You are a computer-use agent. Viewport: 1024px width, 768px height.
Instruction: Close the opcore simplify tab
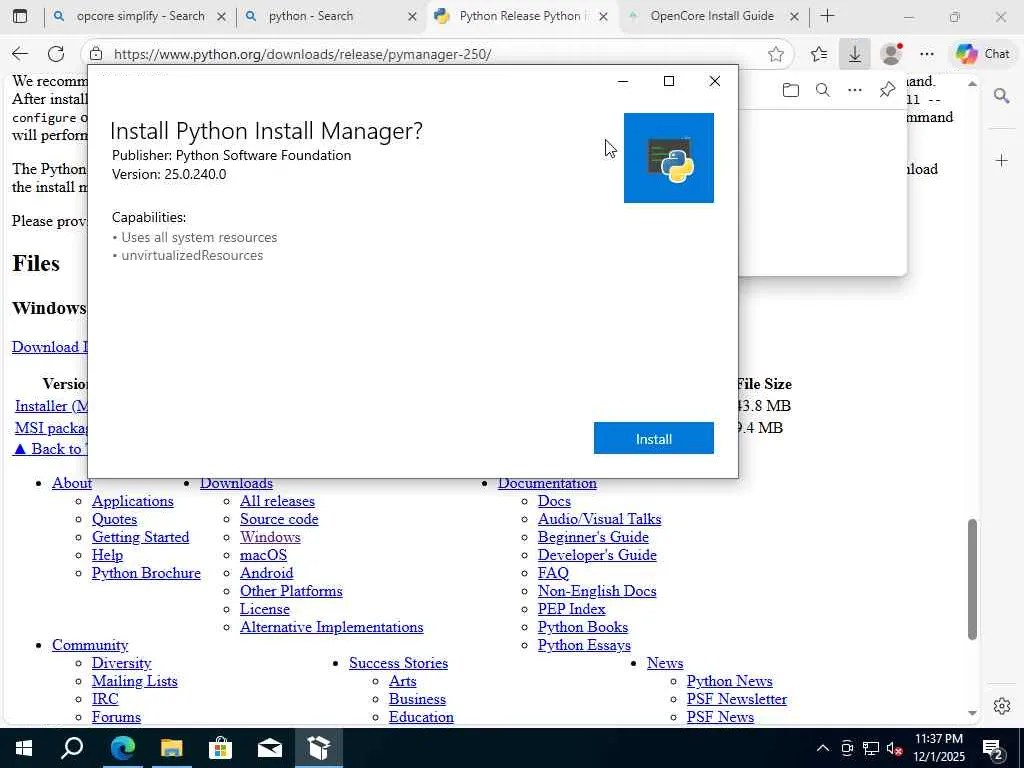pyautogui.click(x=221, y=17)
